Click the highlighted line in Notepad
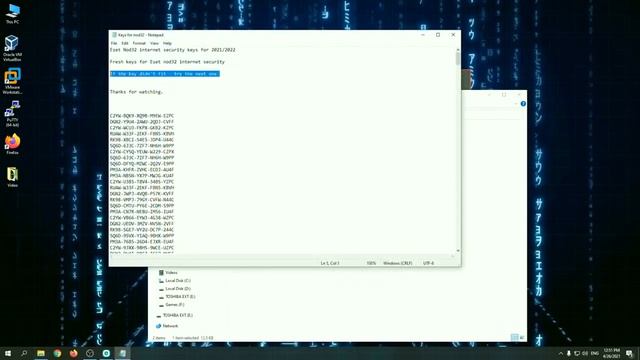 click(165, 74)
